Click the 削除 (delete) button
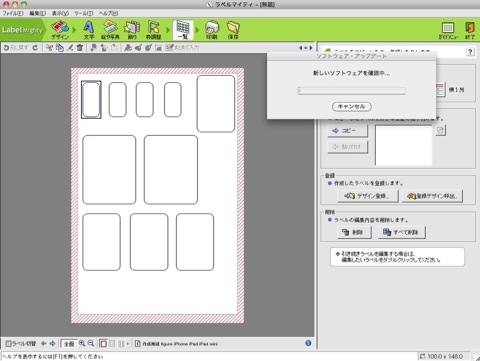480x361 pixels. [x=354, y=232]
